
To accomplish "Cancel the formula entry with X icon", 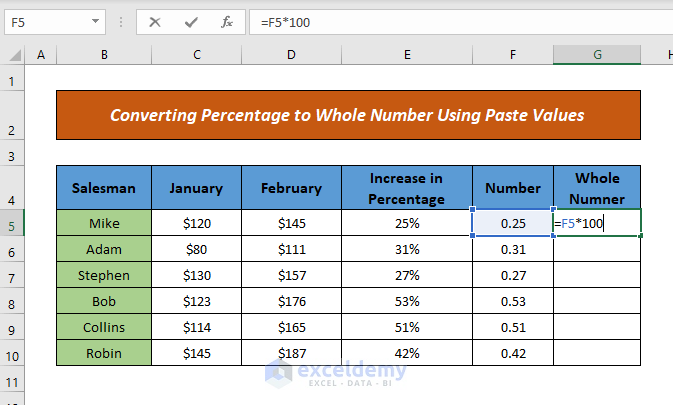I will (155, 22).
